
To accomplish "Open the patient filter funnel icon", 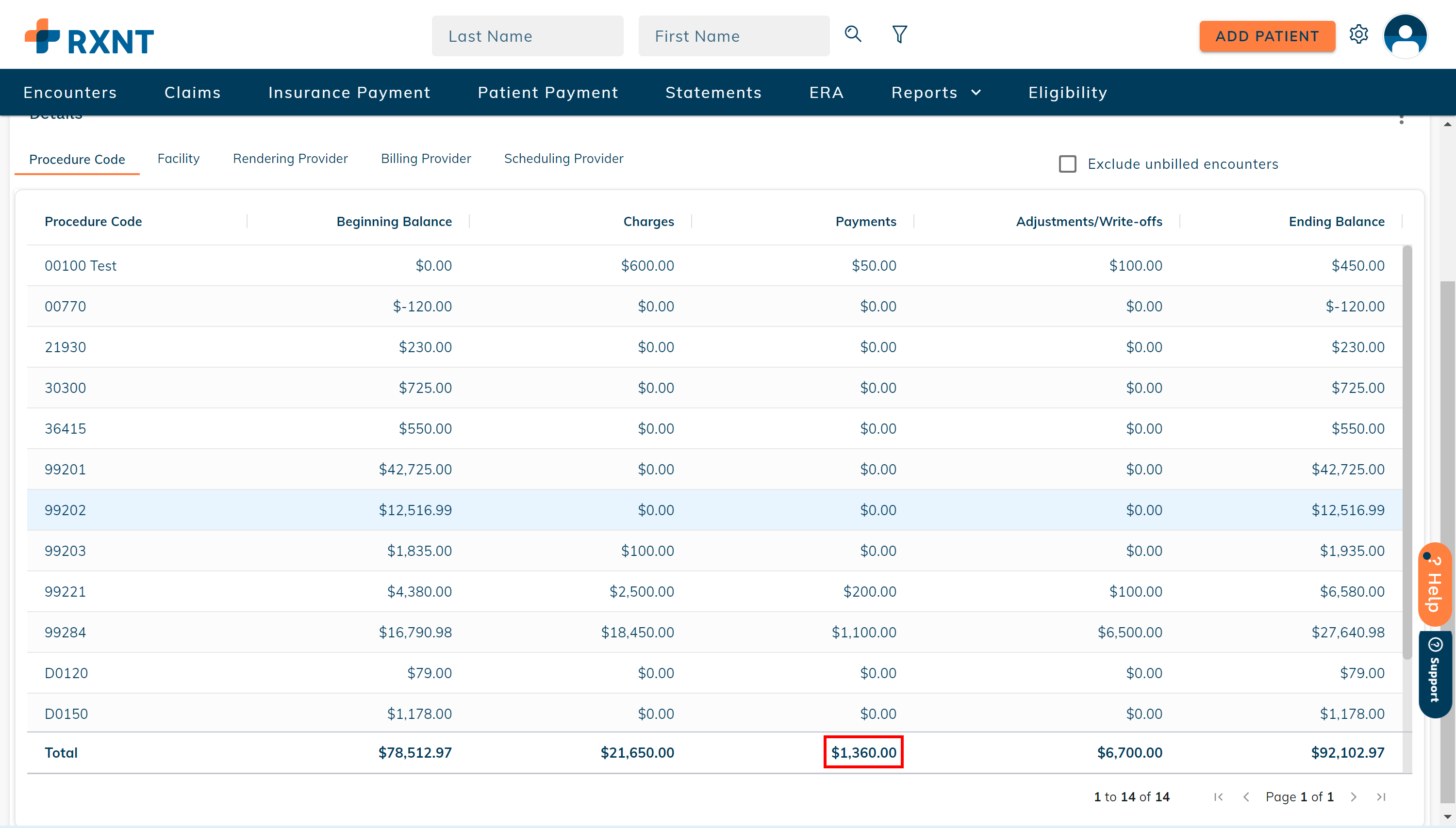I will tap(899, 35).
